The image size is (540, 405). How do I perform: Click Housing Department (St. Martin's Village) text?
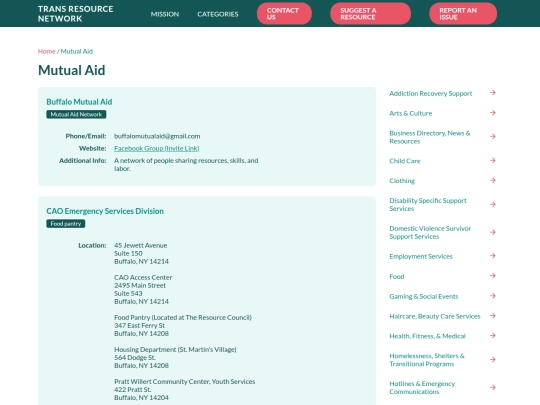pos(175,350)
